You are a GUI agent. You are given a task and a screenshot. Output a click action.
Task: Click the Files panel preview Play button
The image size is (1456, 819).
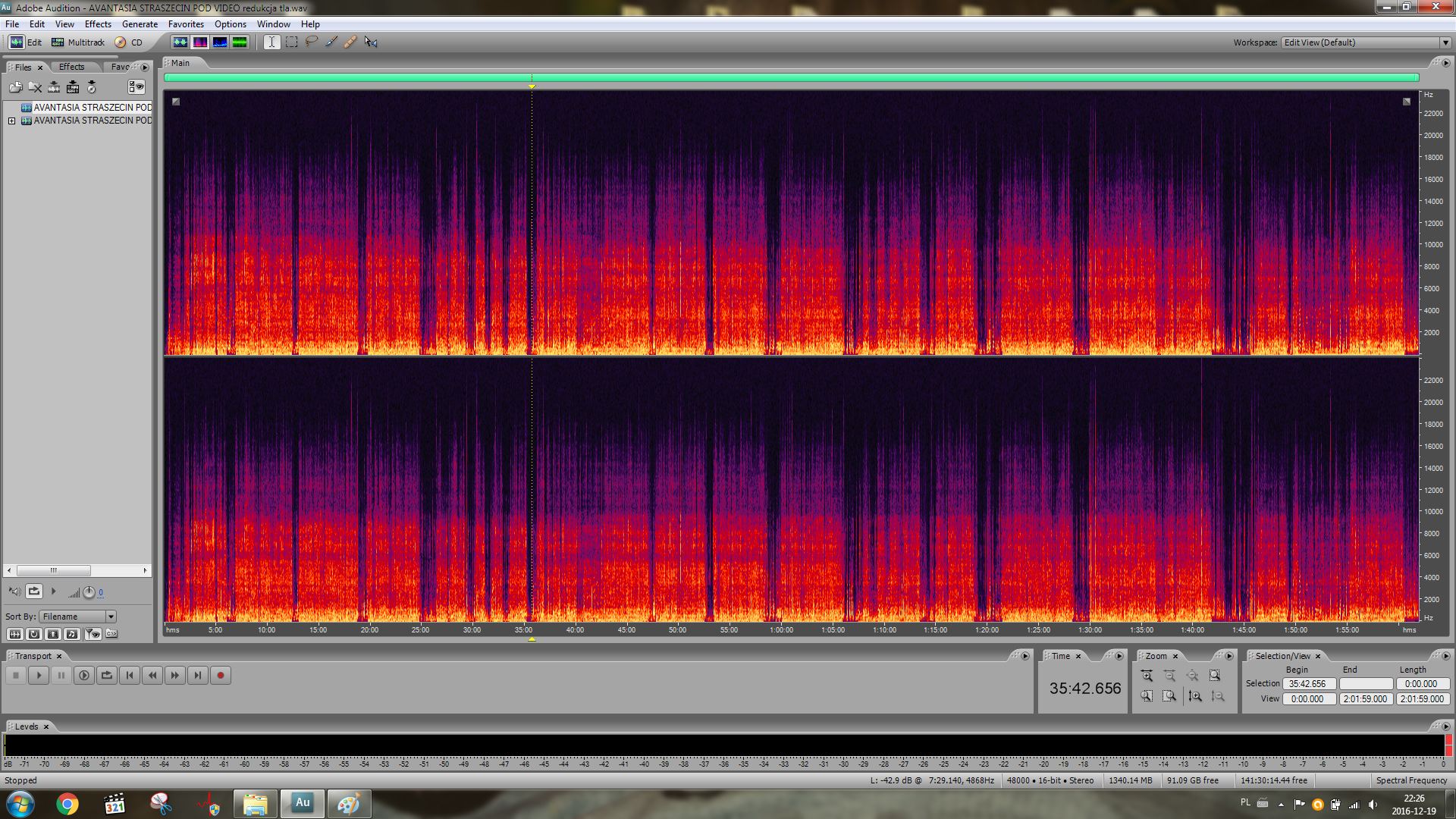coord(54,591)
